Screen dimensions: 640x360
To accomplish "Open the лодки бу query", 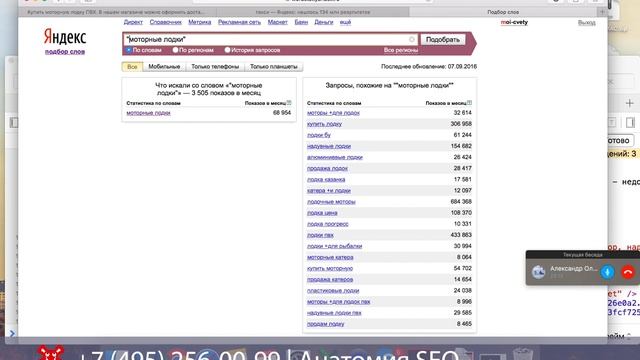I will point(319,135).
